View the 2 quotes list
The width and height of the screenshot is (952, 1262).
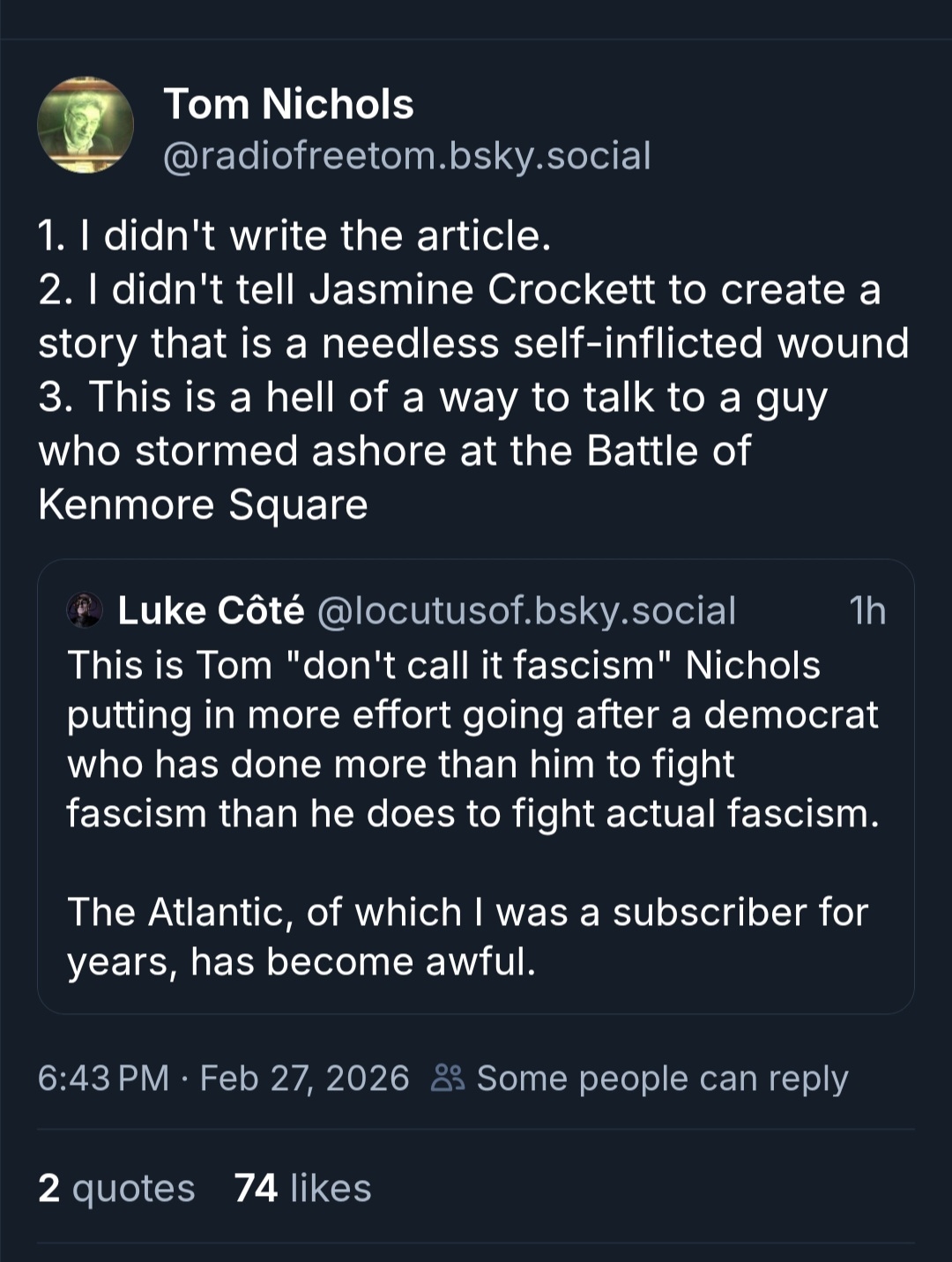coord(116,1188)
